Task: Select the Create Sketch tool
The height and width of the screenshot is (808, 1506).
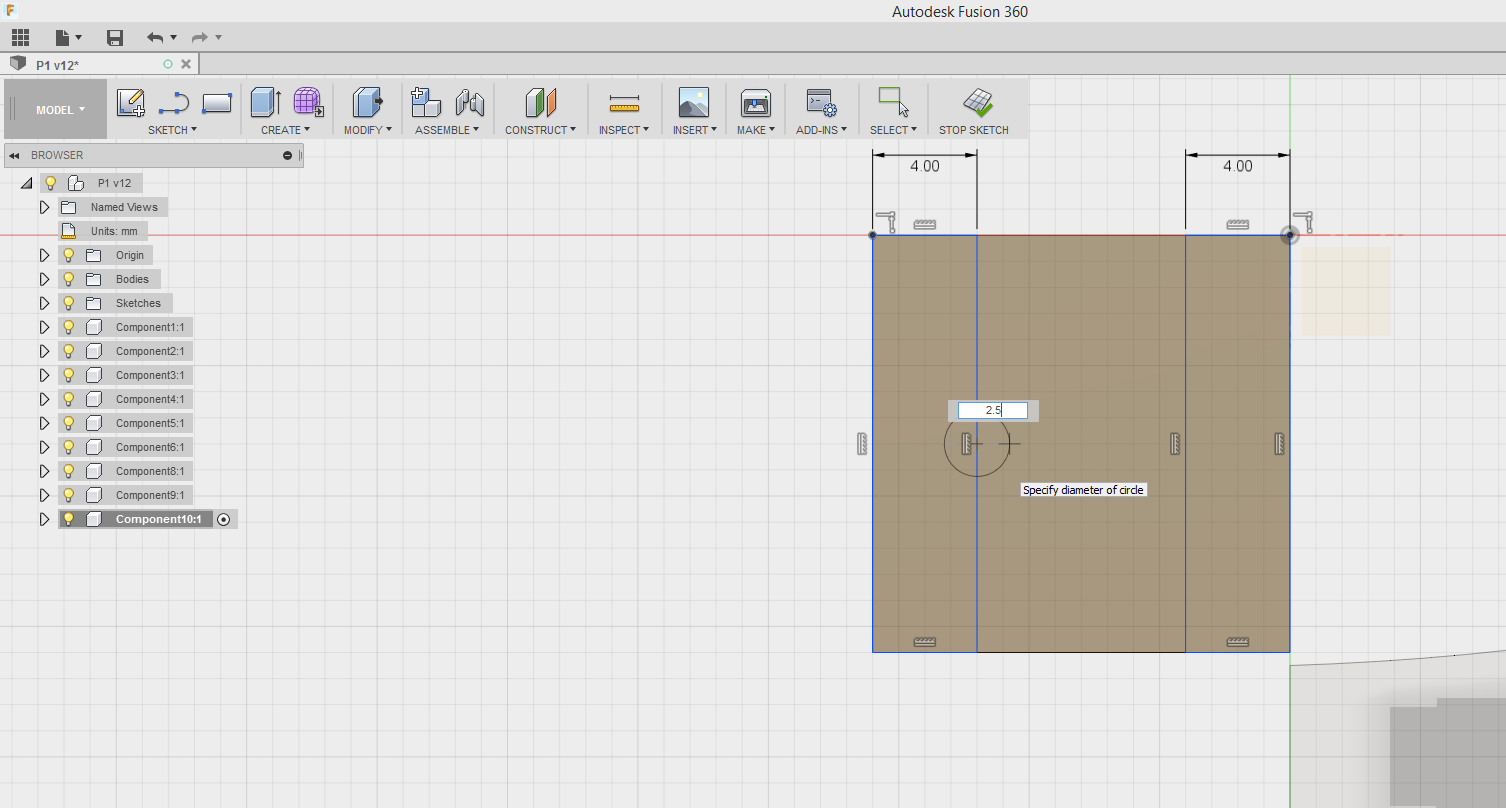Action: [131, 102]
